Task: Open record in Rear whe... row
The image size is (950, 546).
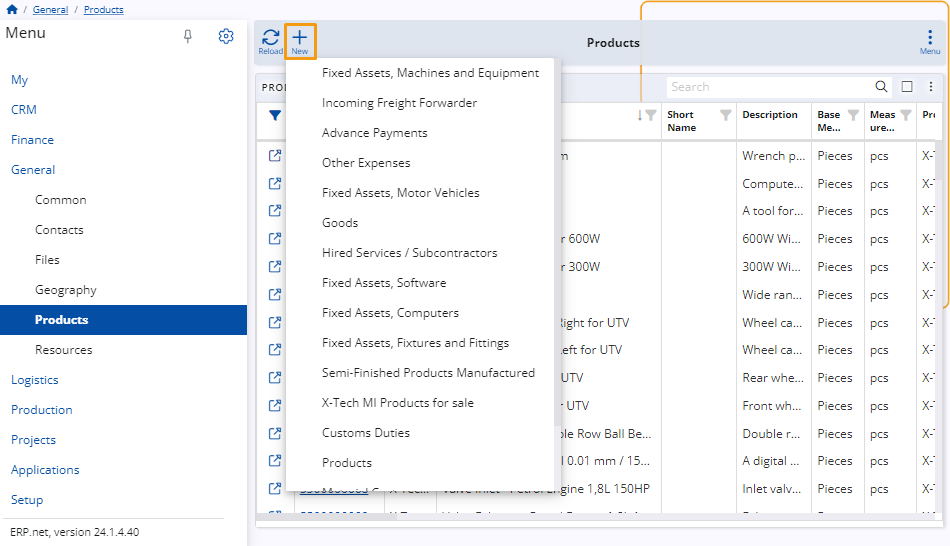Action: coord(275,377)
